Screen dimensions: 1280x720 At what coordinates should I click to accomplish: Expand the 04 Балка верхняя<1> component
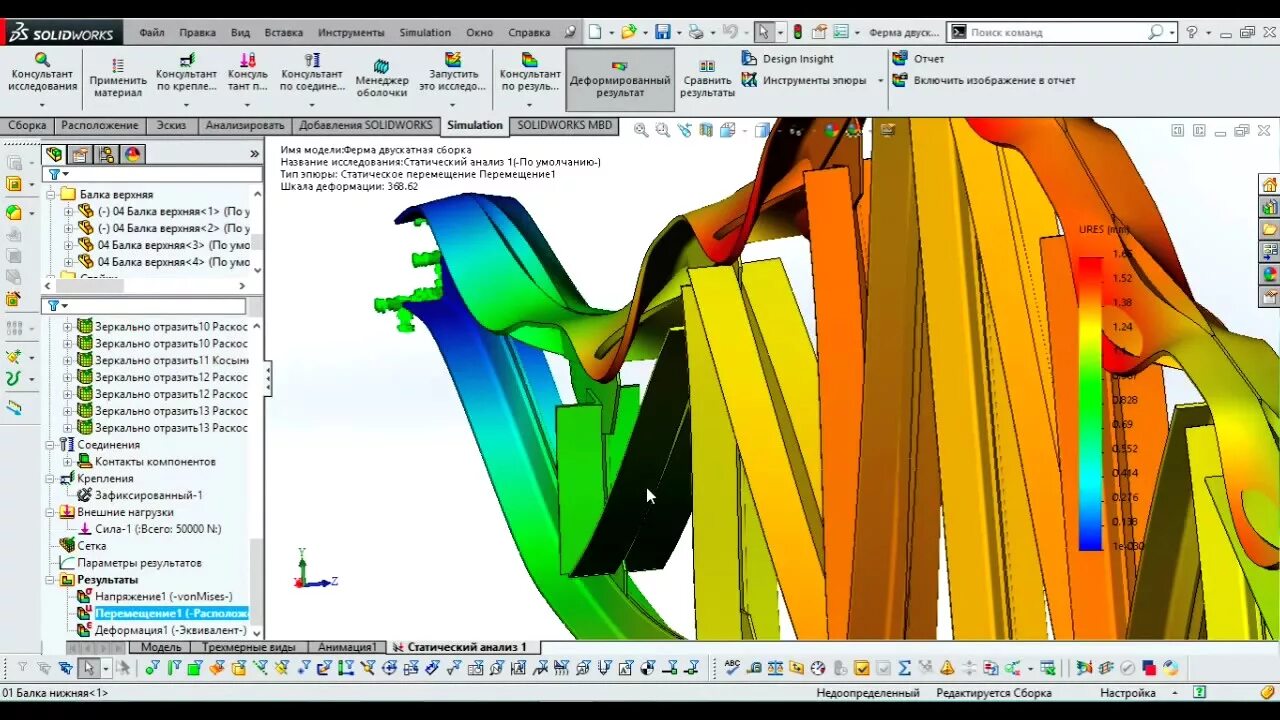[69, 212]
